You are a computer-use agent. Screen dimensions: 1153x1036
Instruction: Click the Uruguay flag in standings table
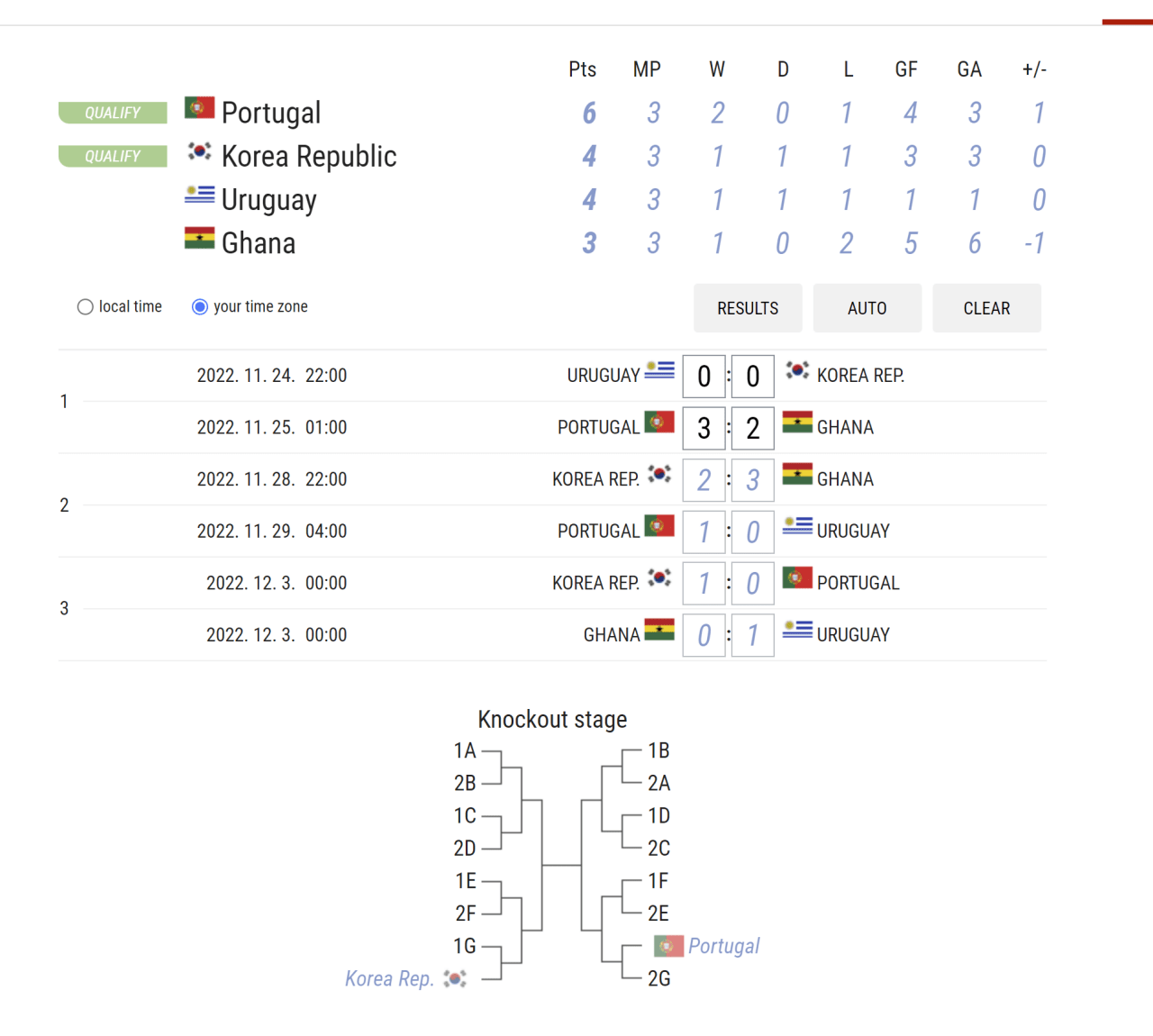tap(199, 195)
